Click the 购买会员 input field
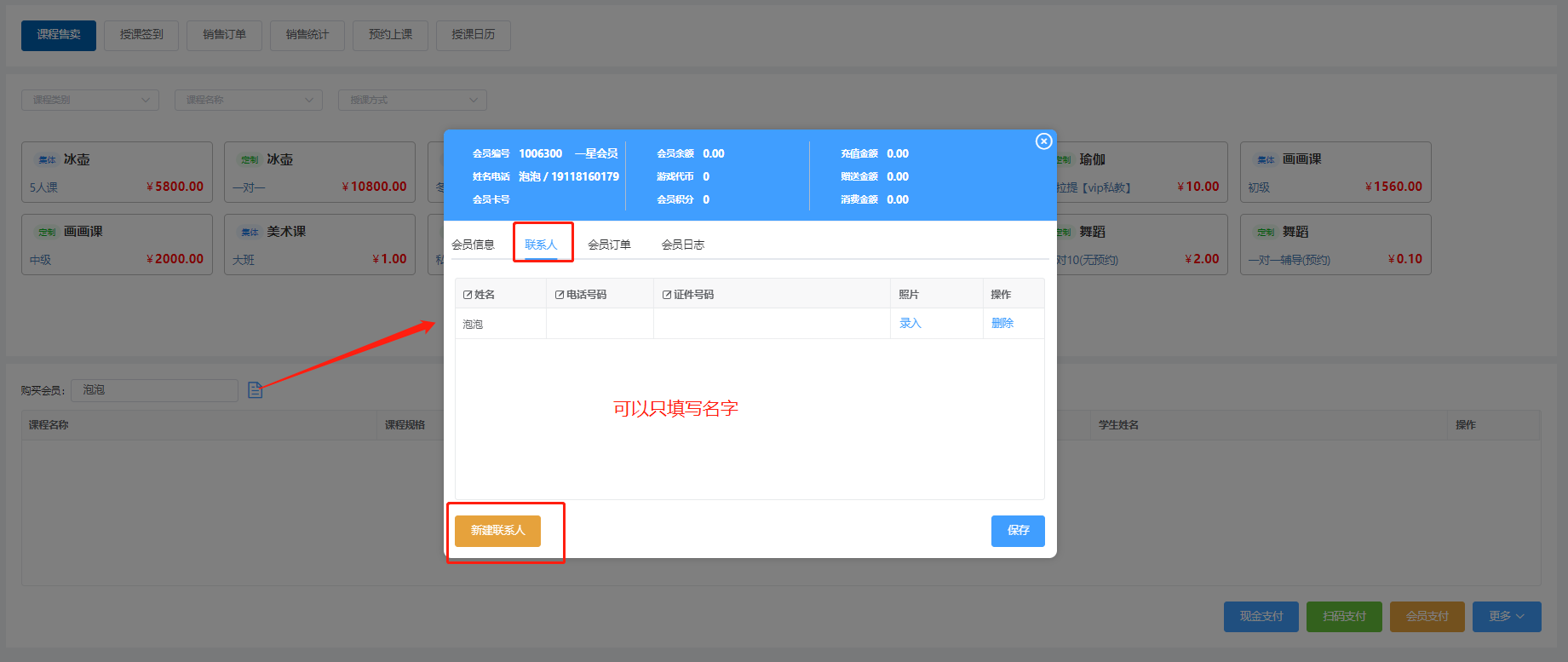This screenshot has width=1568, height=662. coord(154,390)
